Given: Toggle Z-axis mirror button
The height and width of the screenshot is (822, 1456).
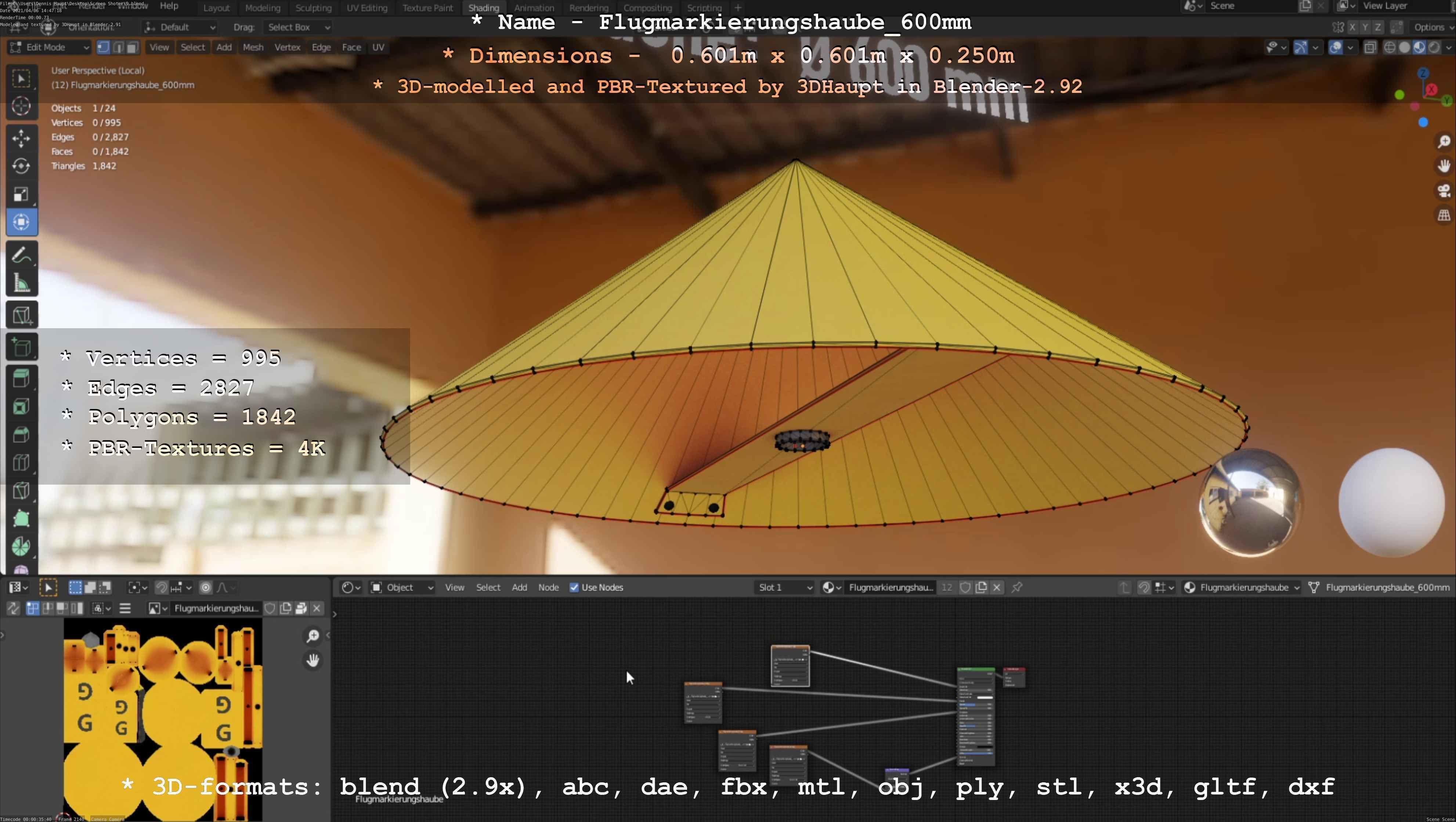Looking at the screenshot, I should (1378, 27).
